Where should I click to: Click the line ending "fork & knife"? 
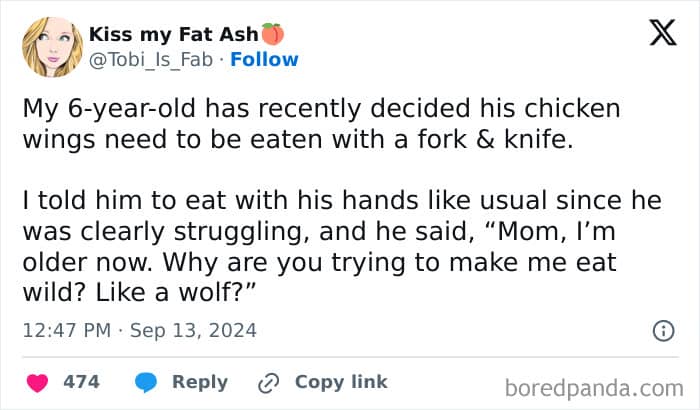[299, 141]
